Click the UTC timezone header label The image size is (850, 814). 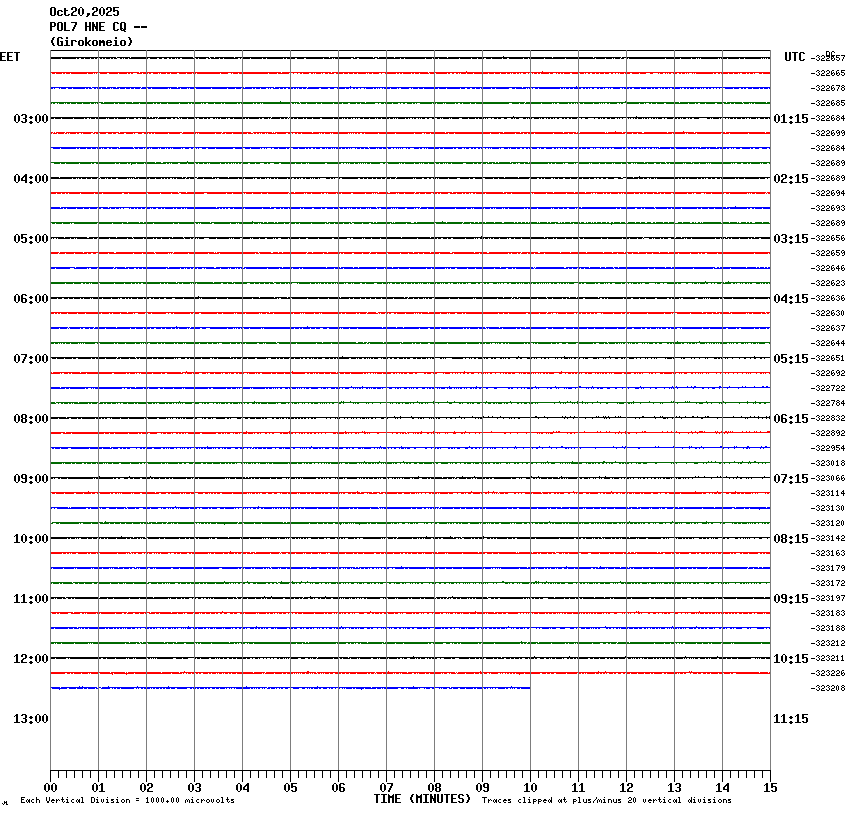[x=794, y=57]
